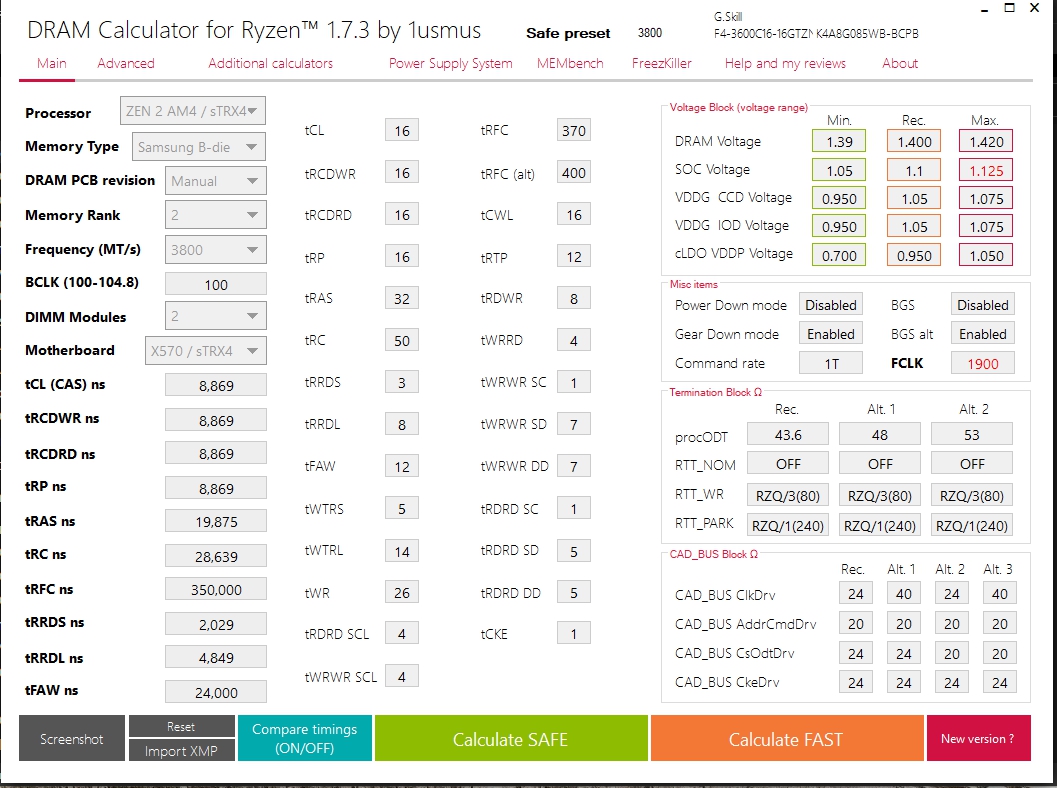The image size is (1057, 788).
Task: Click CAD_BUS CsOdtDrv Alt. 3 value 20
Action: [x=1000, y=653]
